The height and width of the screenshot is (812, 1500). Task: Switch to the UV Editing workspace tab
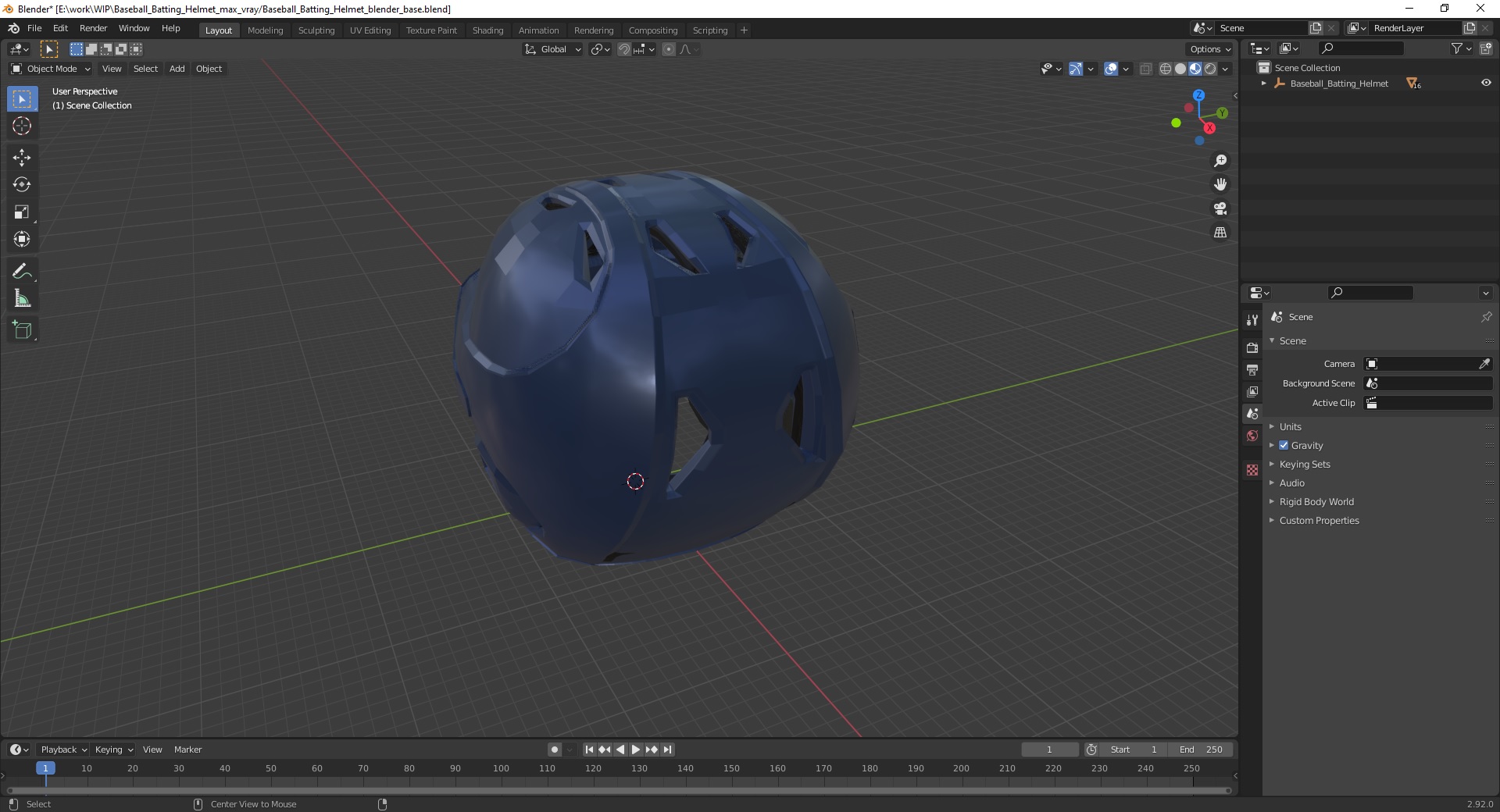click(370, 30)
